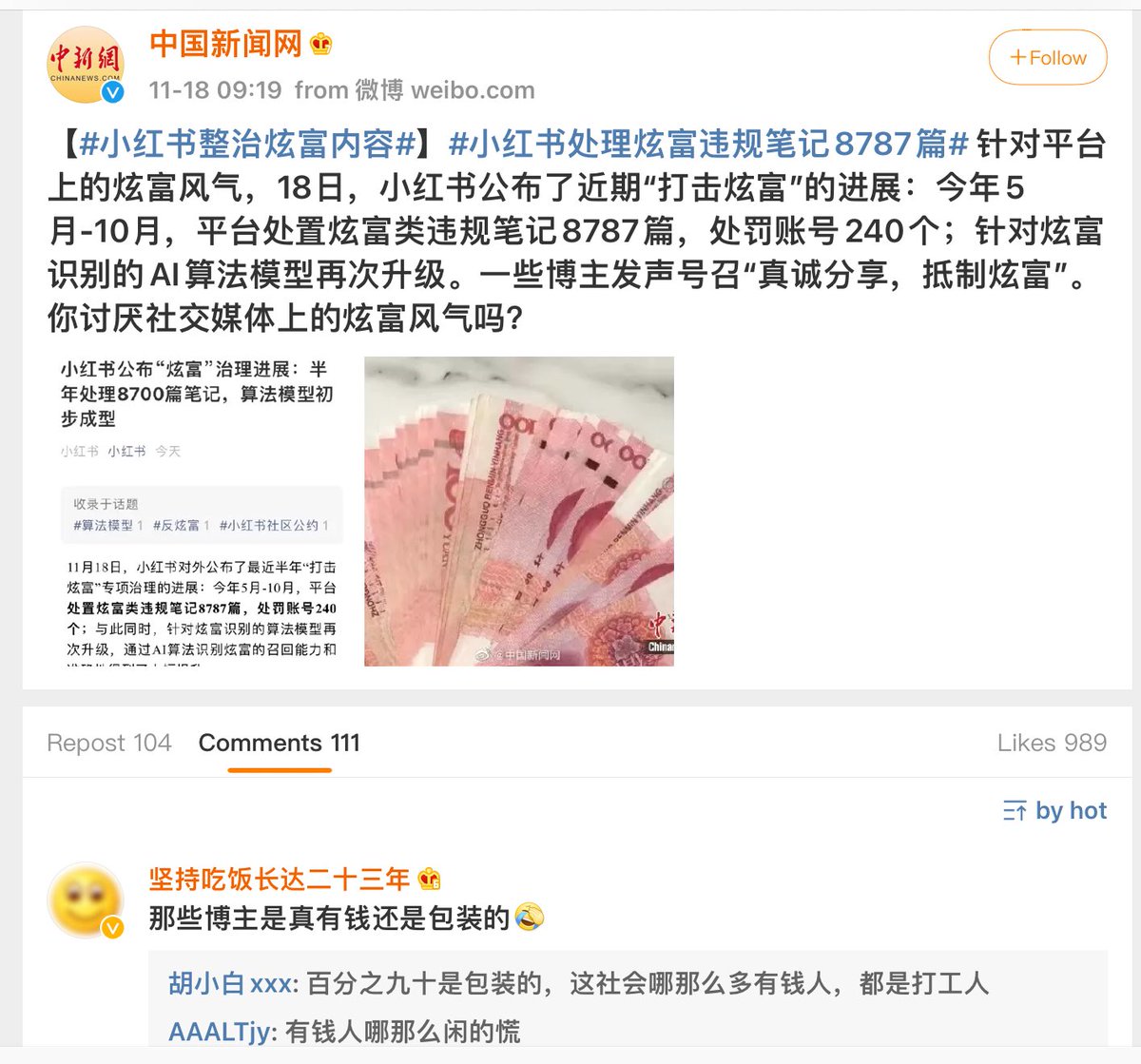Click the crown badge beside 坚持吃饭长达二十三年
The width and height of the screenshot is (1141, 1064).
(430, 879)
